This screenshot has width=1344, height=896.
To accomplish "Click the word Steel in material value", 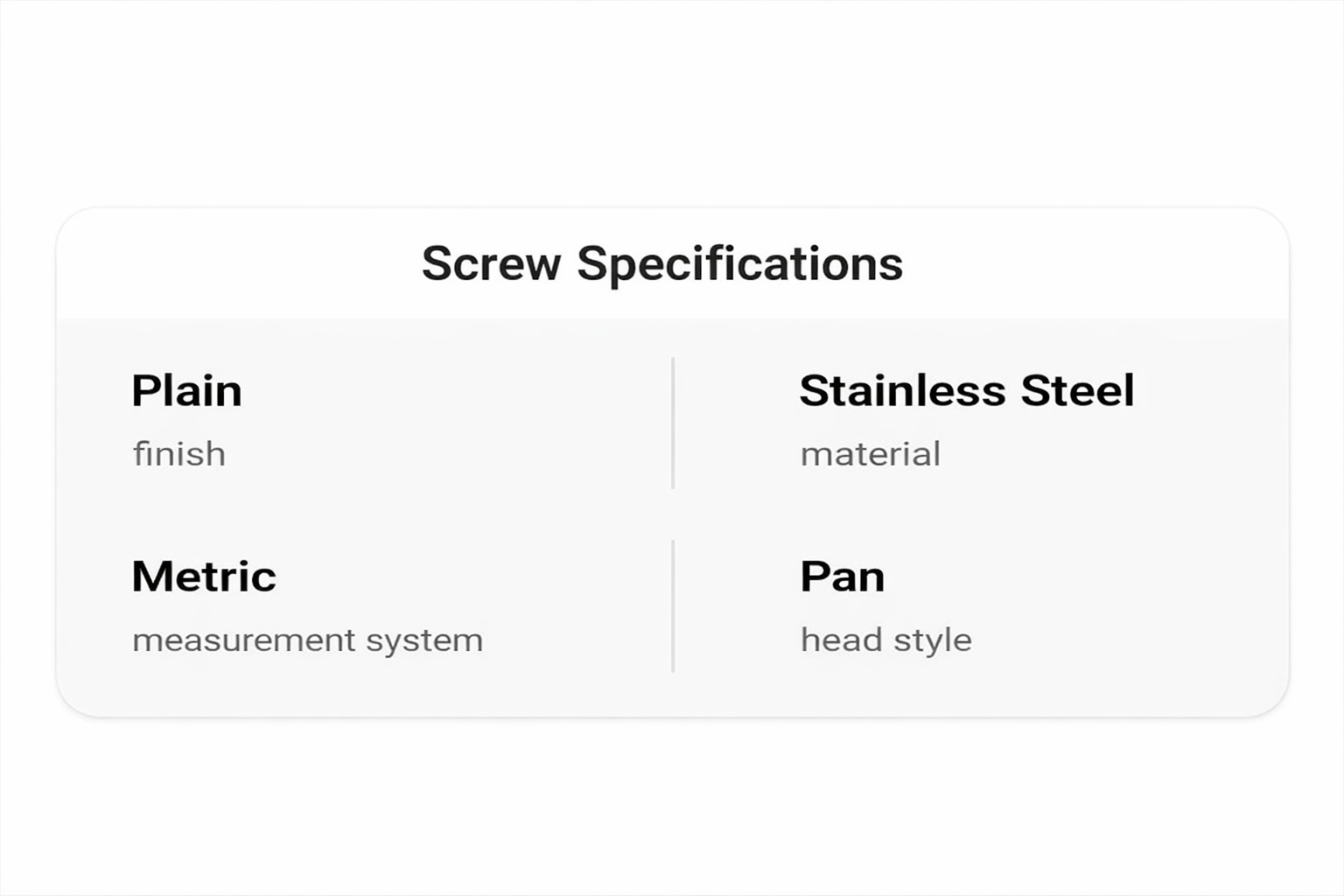I will [x=1077, y=390].
